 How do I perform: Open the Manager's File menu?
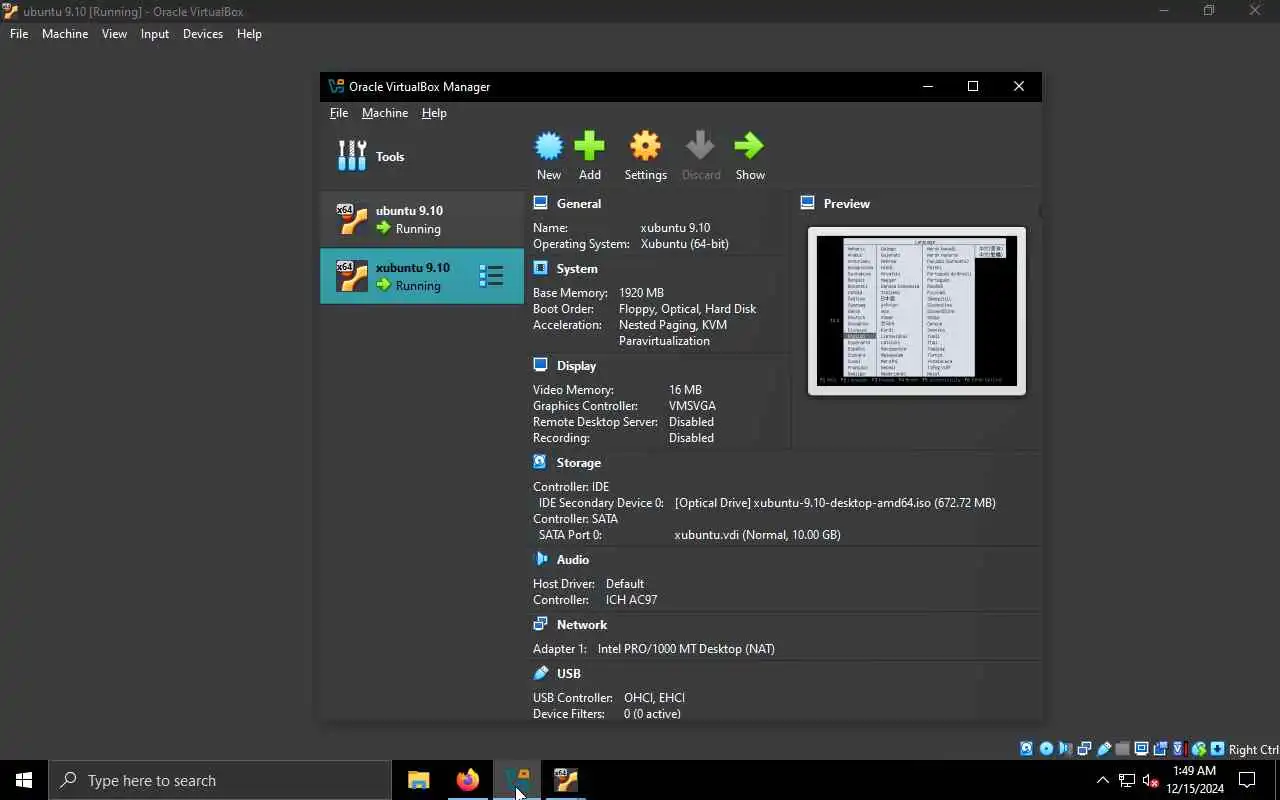[x=339, y=113]
